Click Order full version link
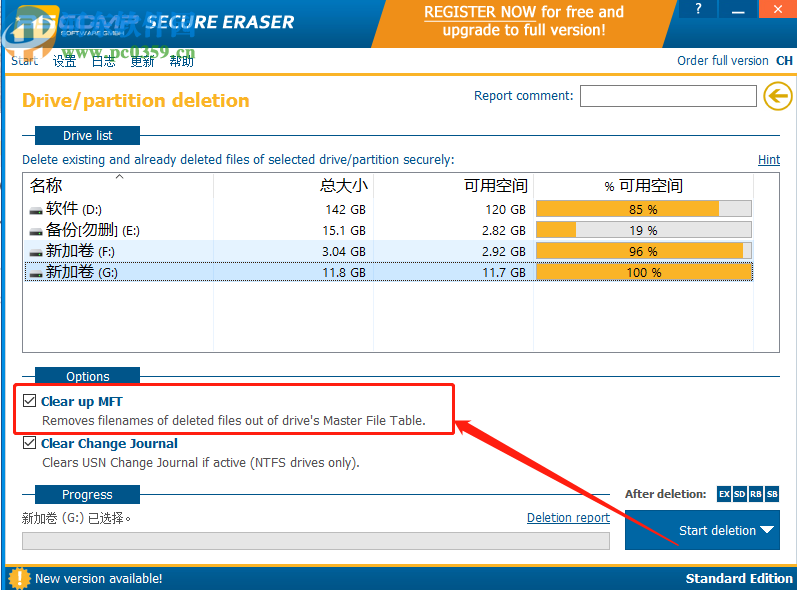The height and width of the screenshot is (590, 797). pyautogui.click(x=722, y=60)
